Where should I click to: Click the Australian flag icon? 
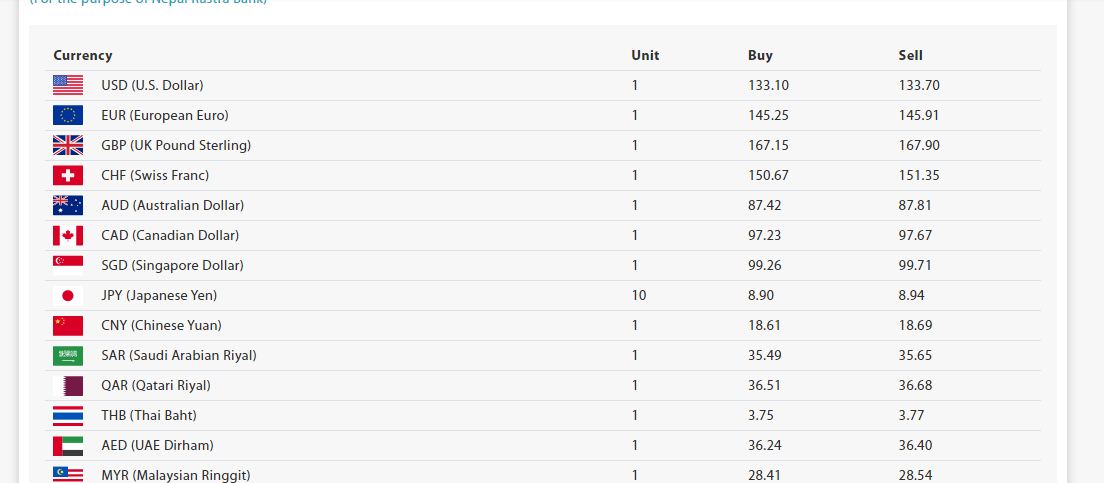(x=68, y=206)
